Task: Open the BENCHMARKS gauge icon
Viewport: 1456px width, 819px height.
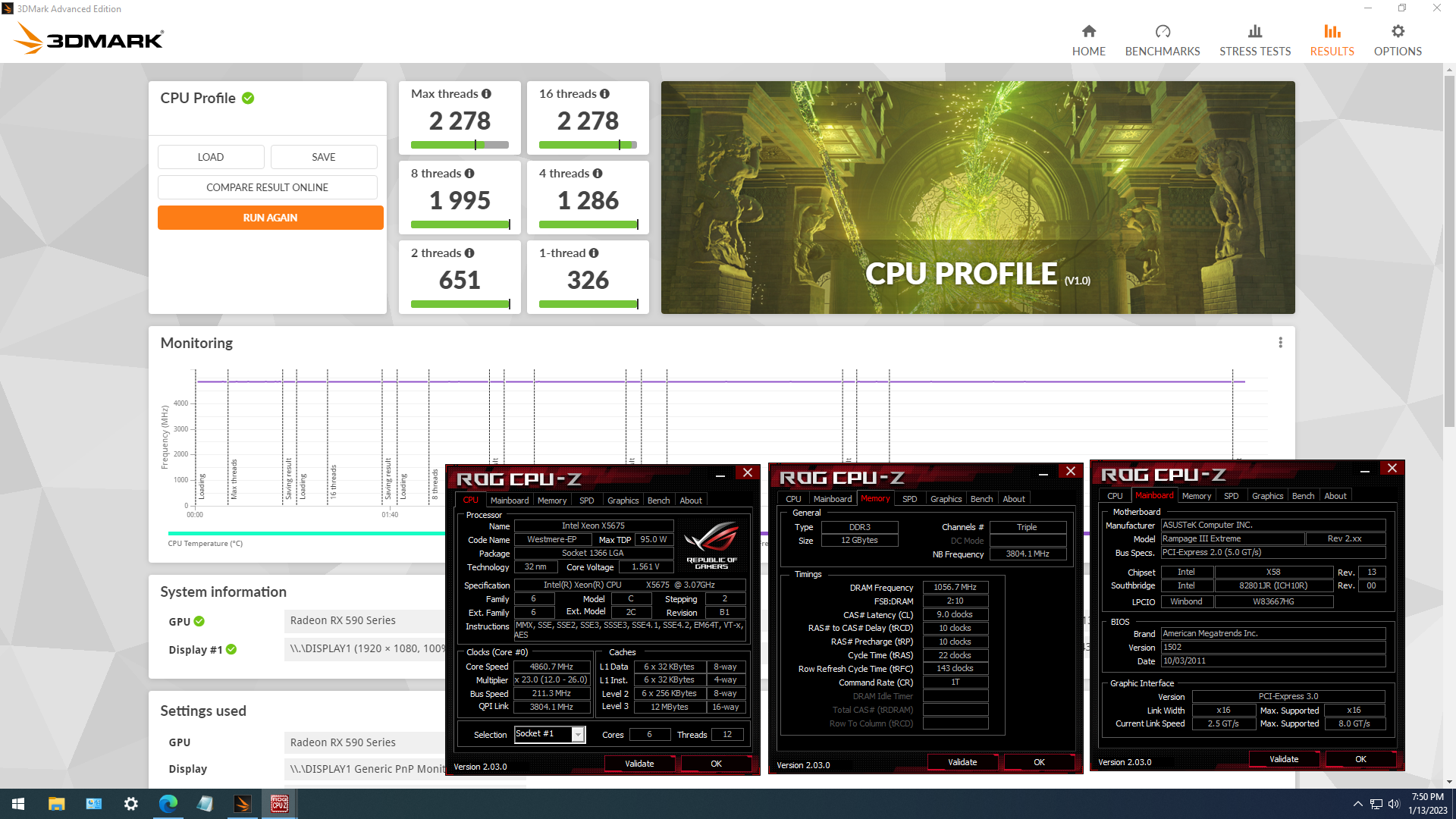Action: (x=1163, y=31)
